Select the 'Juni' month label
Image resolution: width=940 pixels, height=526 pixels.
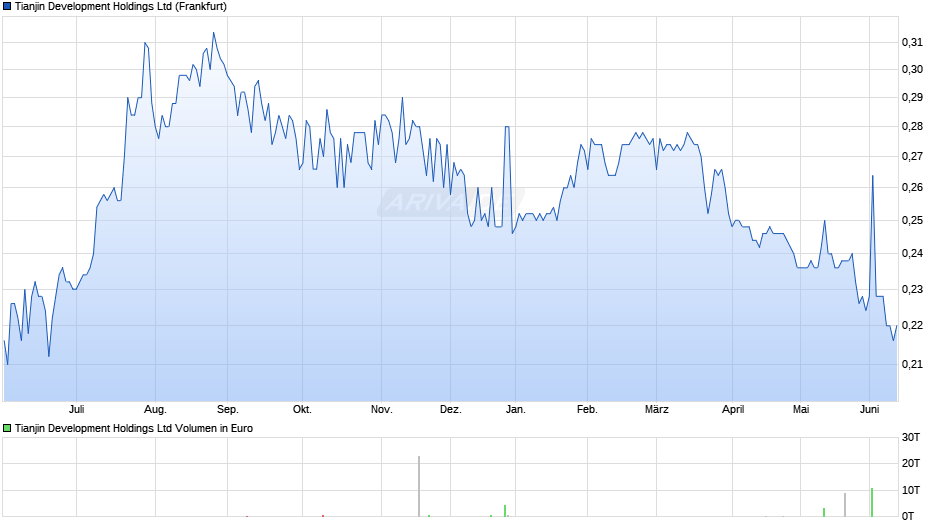(869, 409)
